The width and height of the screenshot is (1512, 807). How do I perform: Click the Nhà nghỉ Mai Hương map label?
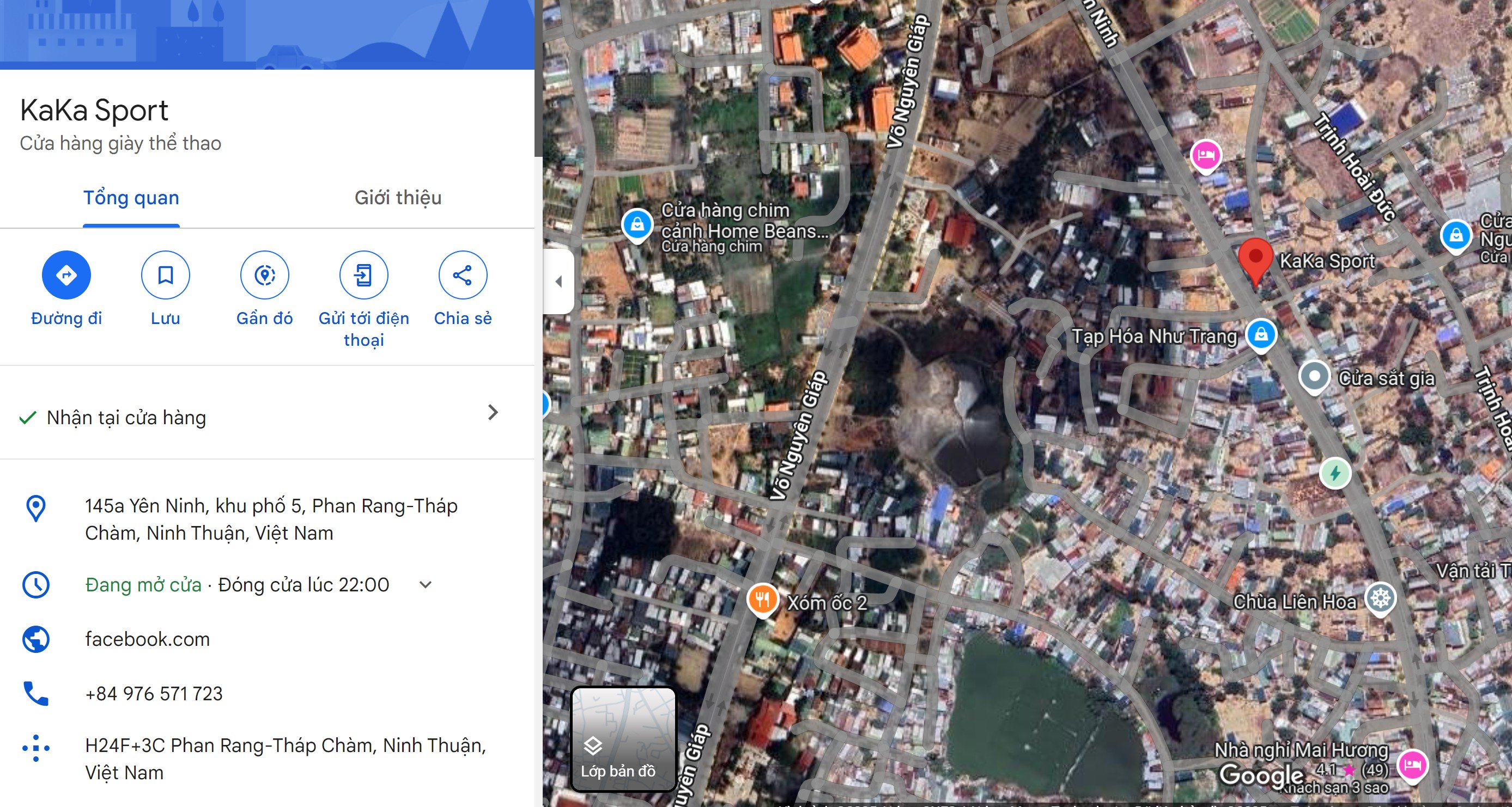(x=1301, y=750)
